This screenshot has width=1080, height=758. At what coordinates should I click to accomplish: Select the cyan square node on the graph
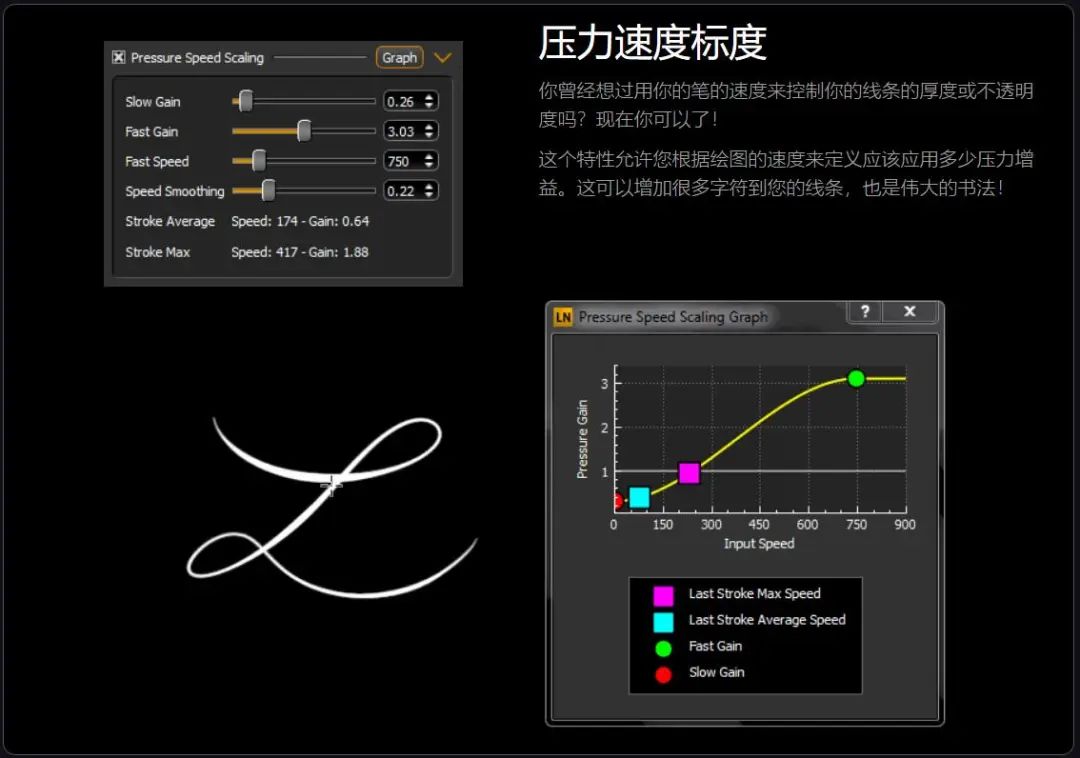pyautogui.click(x=639, y=497)
